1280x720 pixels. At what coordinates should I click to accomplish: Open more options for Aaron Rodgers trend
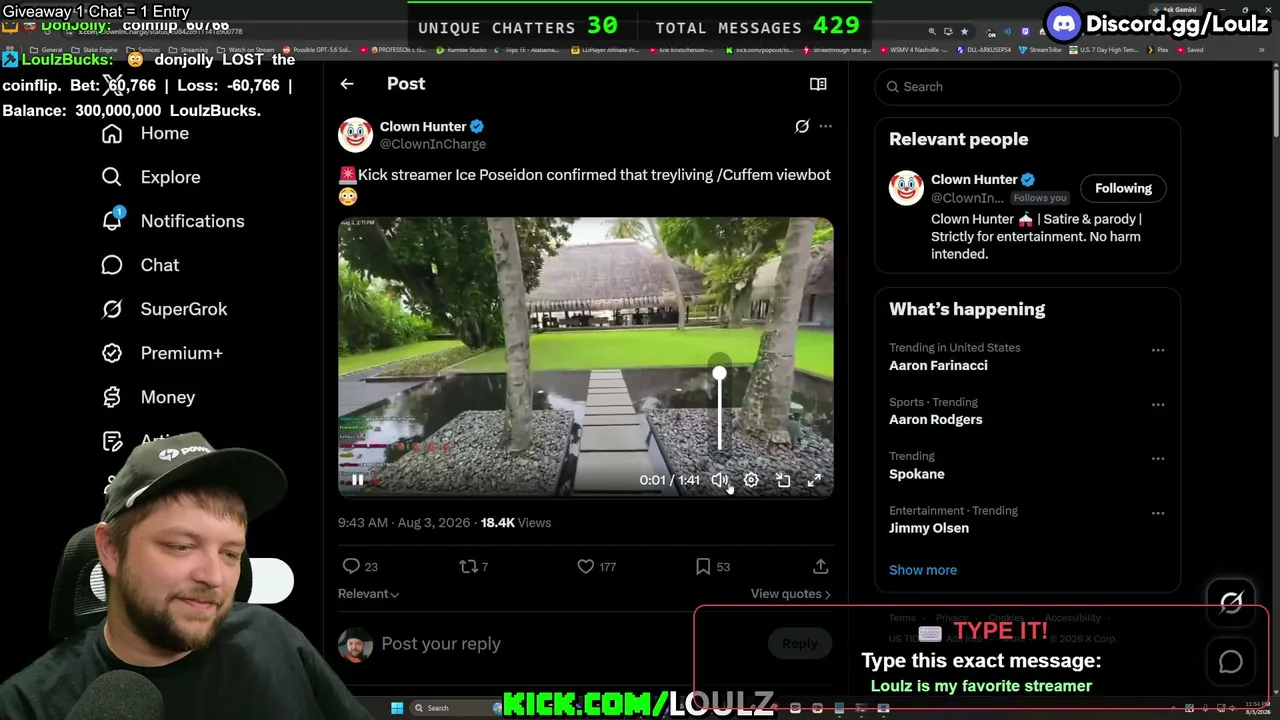(1158, 405)
